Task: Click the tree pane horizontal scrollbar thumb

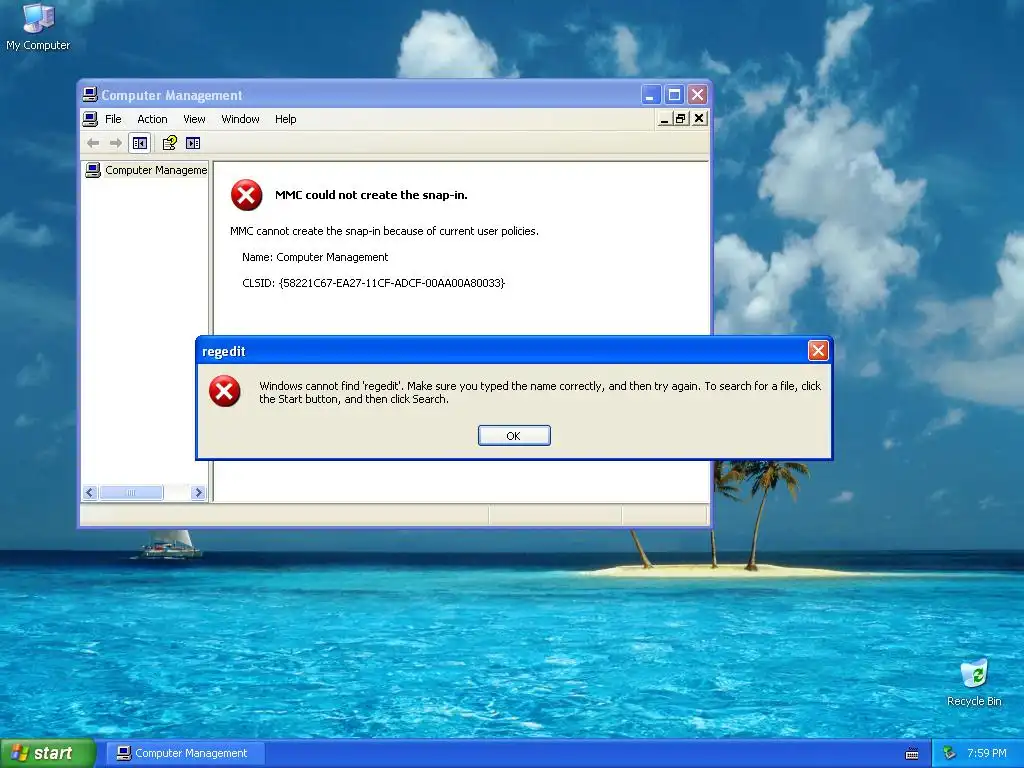Action: pyautogui.click(x=131, y=492)
